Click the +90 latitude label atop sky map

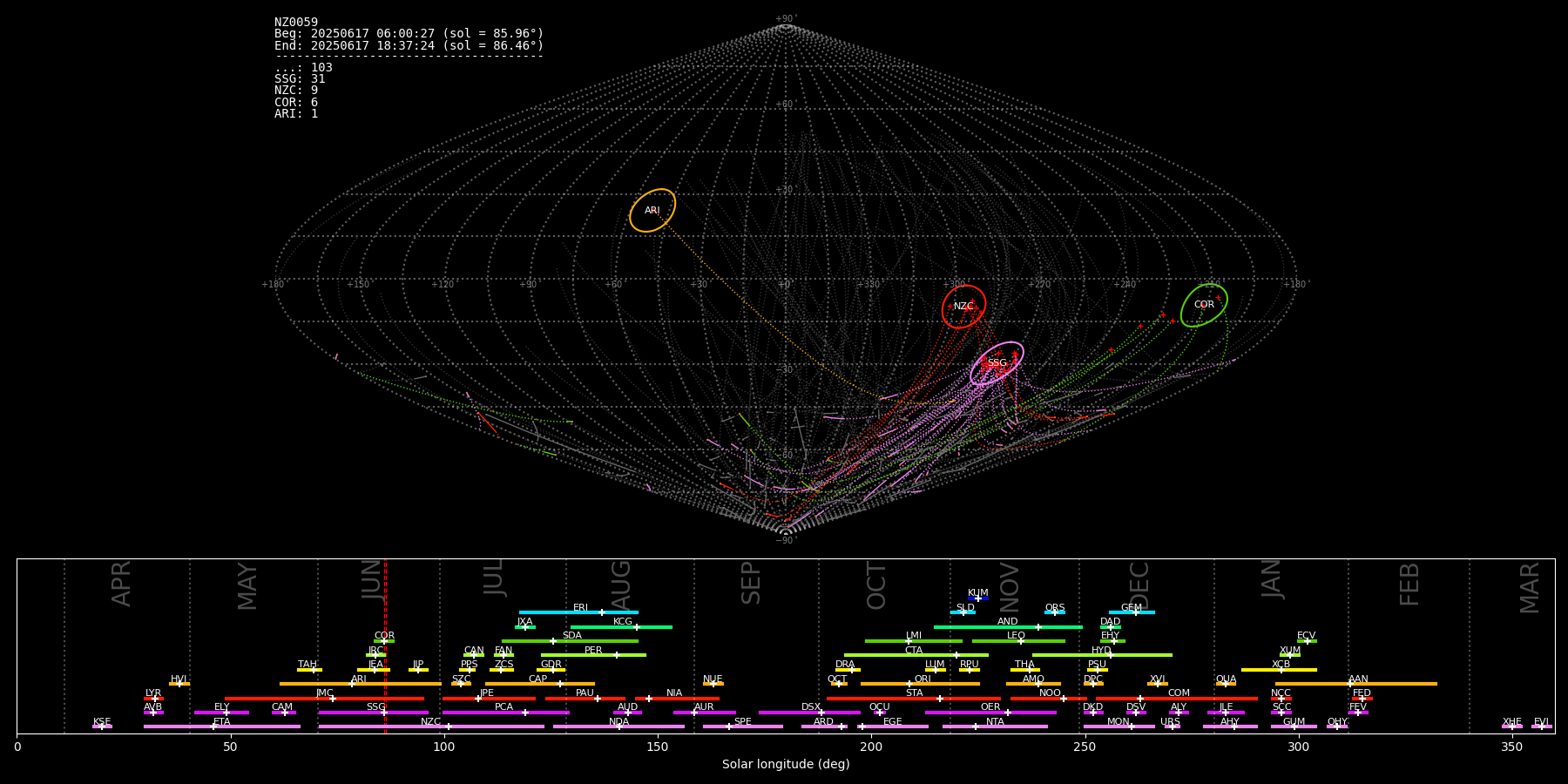[785, 19]
